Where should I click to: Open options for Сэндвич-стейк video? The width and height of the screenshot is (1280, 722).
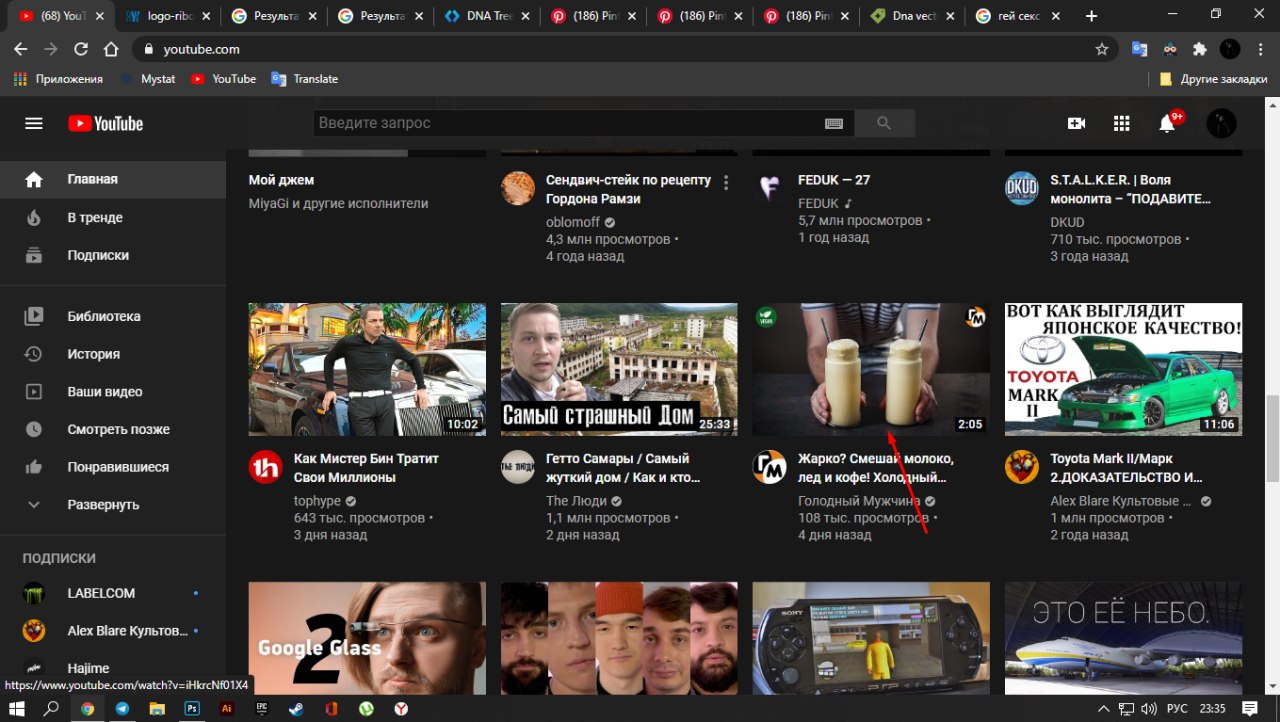point(726,182)
